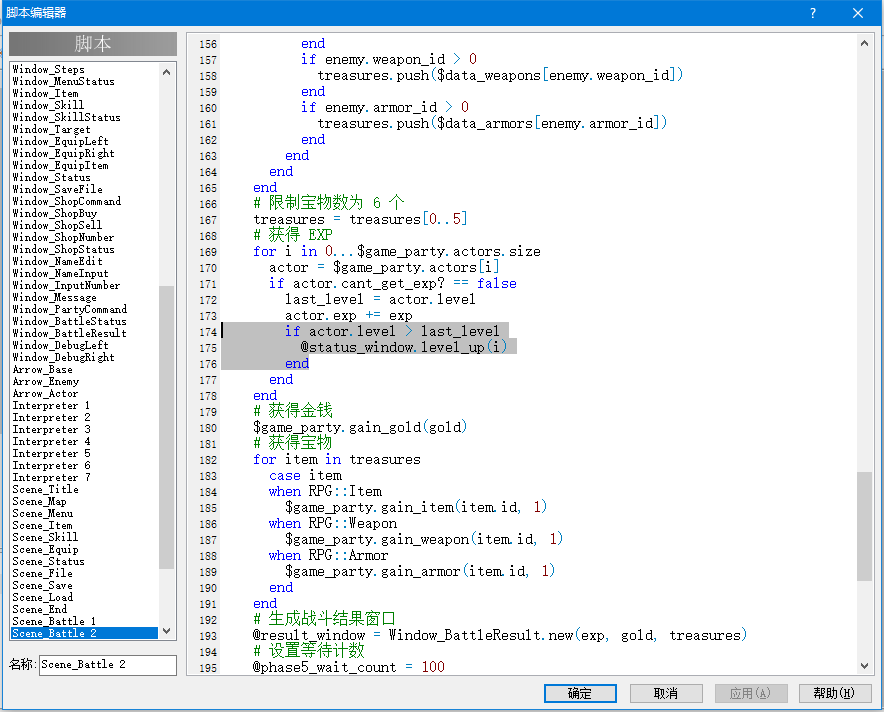Select Window_Target script
Viewport: 884px width, 712px height.
point(51,129)
